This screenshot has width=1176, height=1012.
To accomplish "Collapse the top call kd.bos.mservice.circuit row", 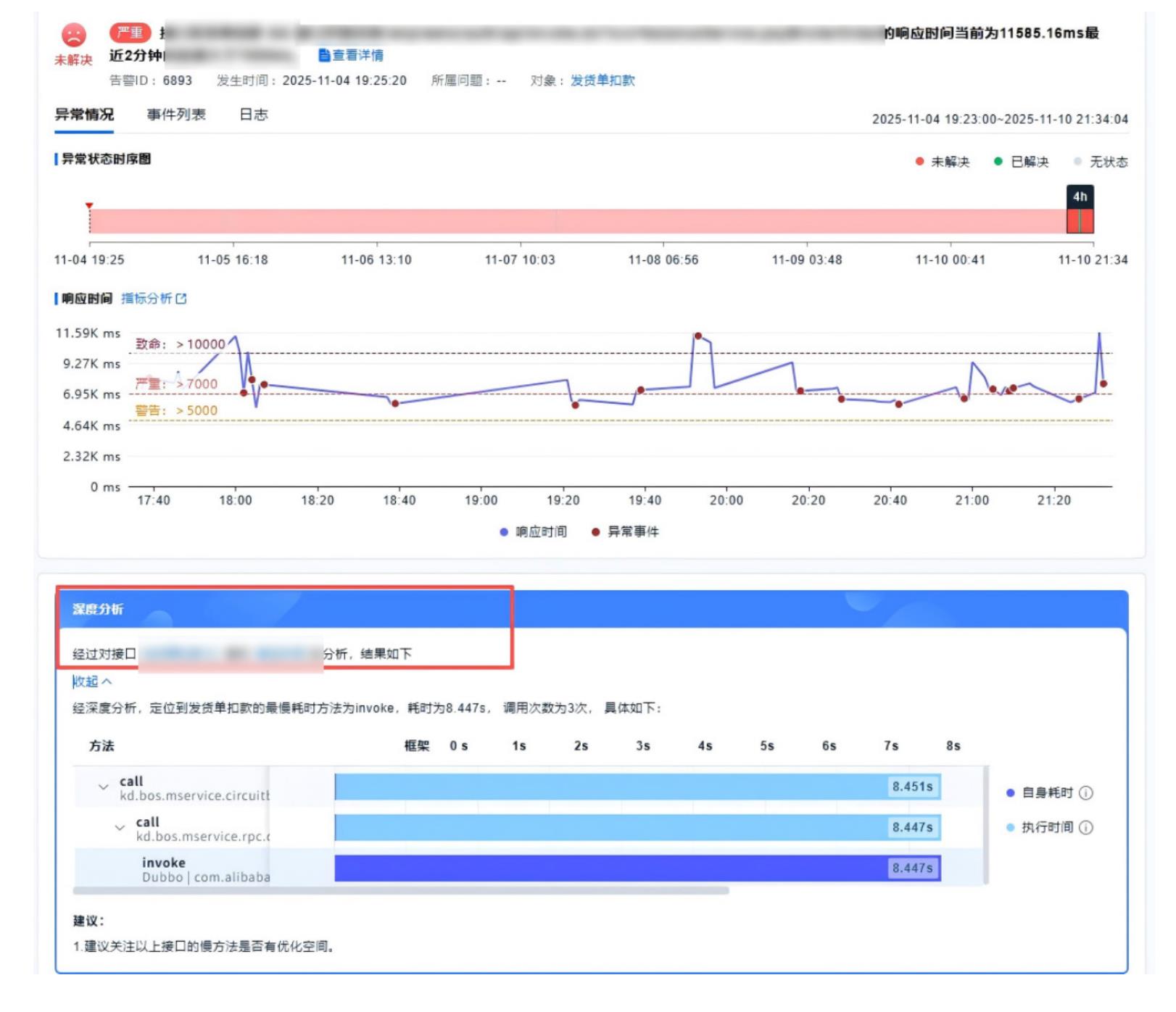I will (x=103, y=787).
